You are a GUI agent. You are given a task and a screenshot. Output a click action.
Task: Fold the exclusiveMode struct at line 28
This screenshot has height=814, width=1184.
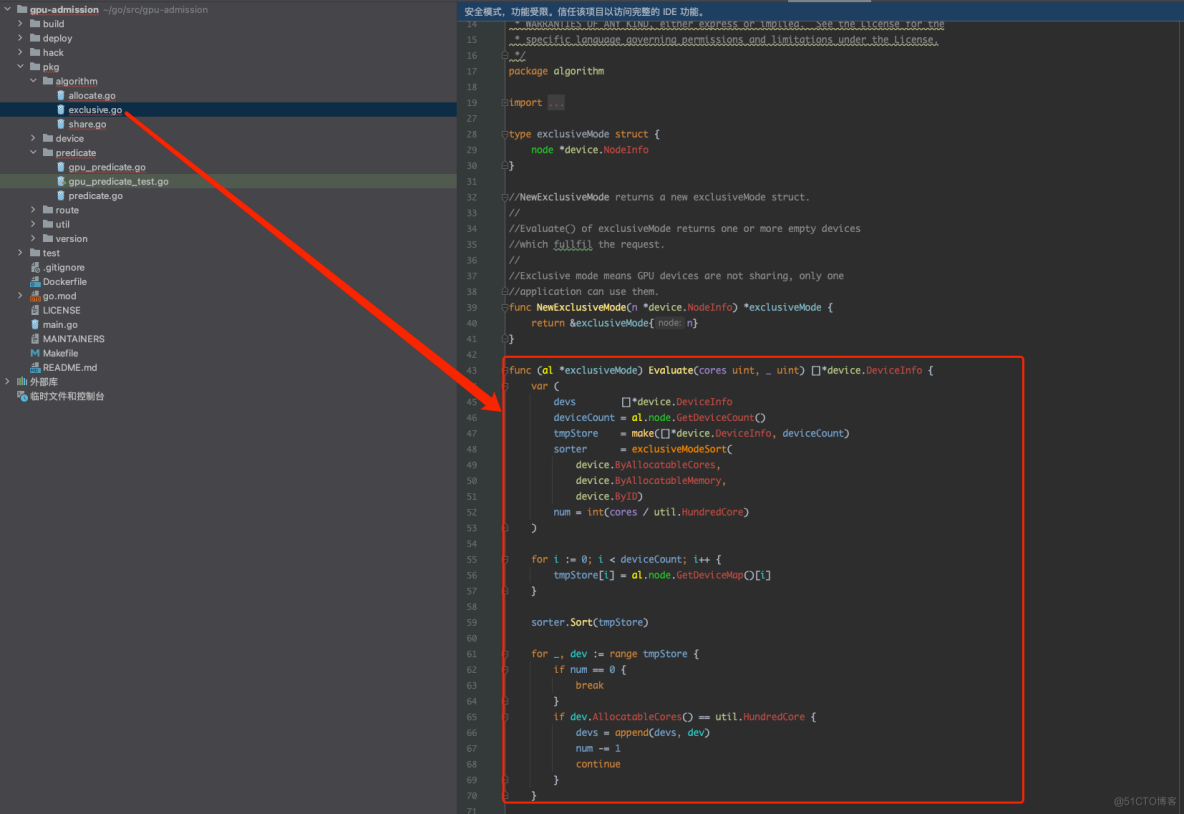point(505,134)
